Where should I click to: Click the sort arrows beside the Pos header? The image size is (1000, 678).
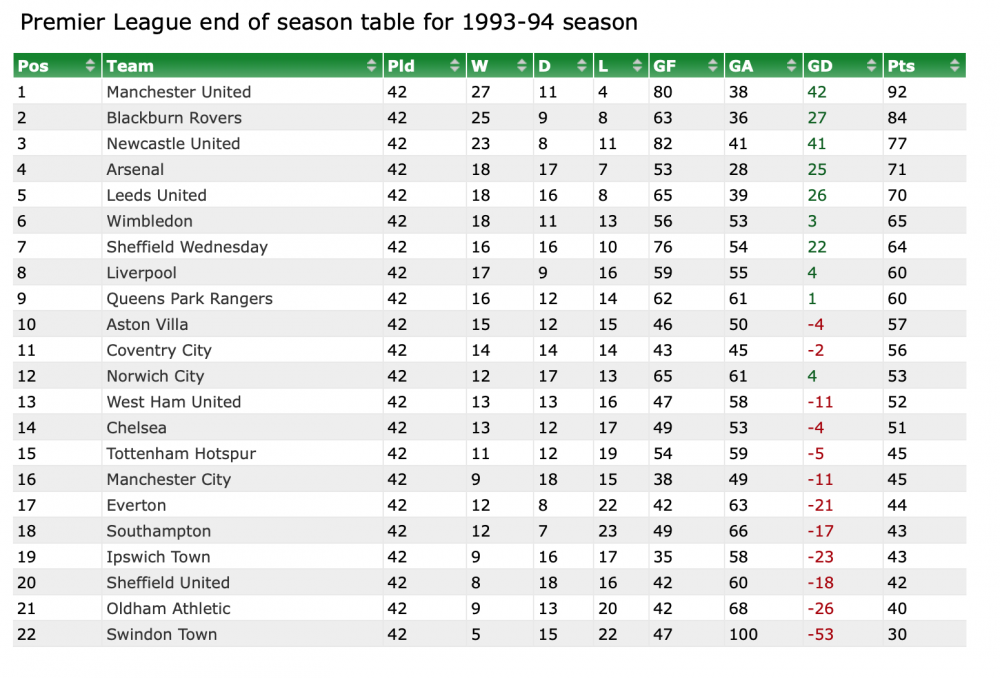pos(90,66)
